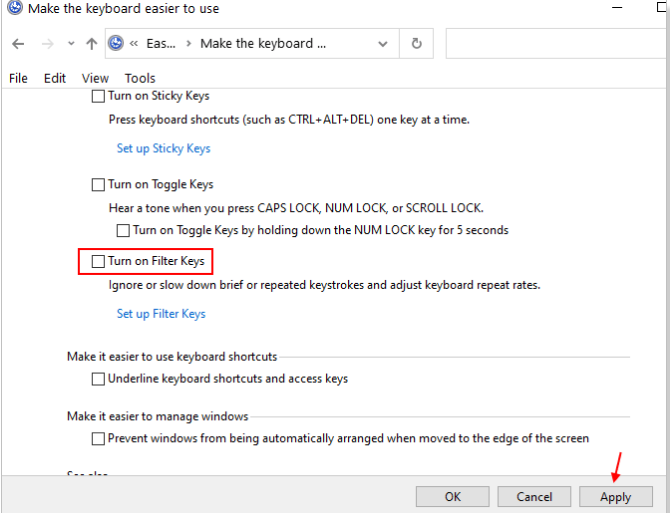Open recent locations dropdown chevron
670x513 pixels.
(71, 44)
